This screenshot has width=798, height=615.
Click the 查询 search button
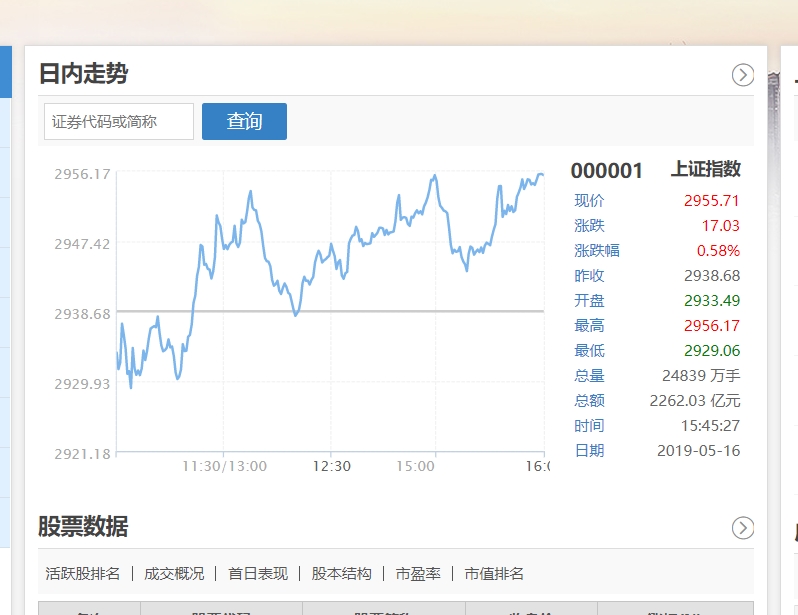pos(244,121)
